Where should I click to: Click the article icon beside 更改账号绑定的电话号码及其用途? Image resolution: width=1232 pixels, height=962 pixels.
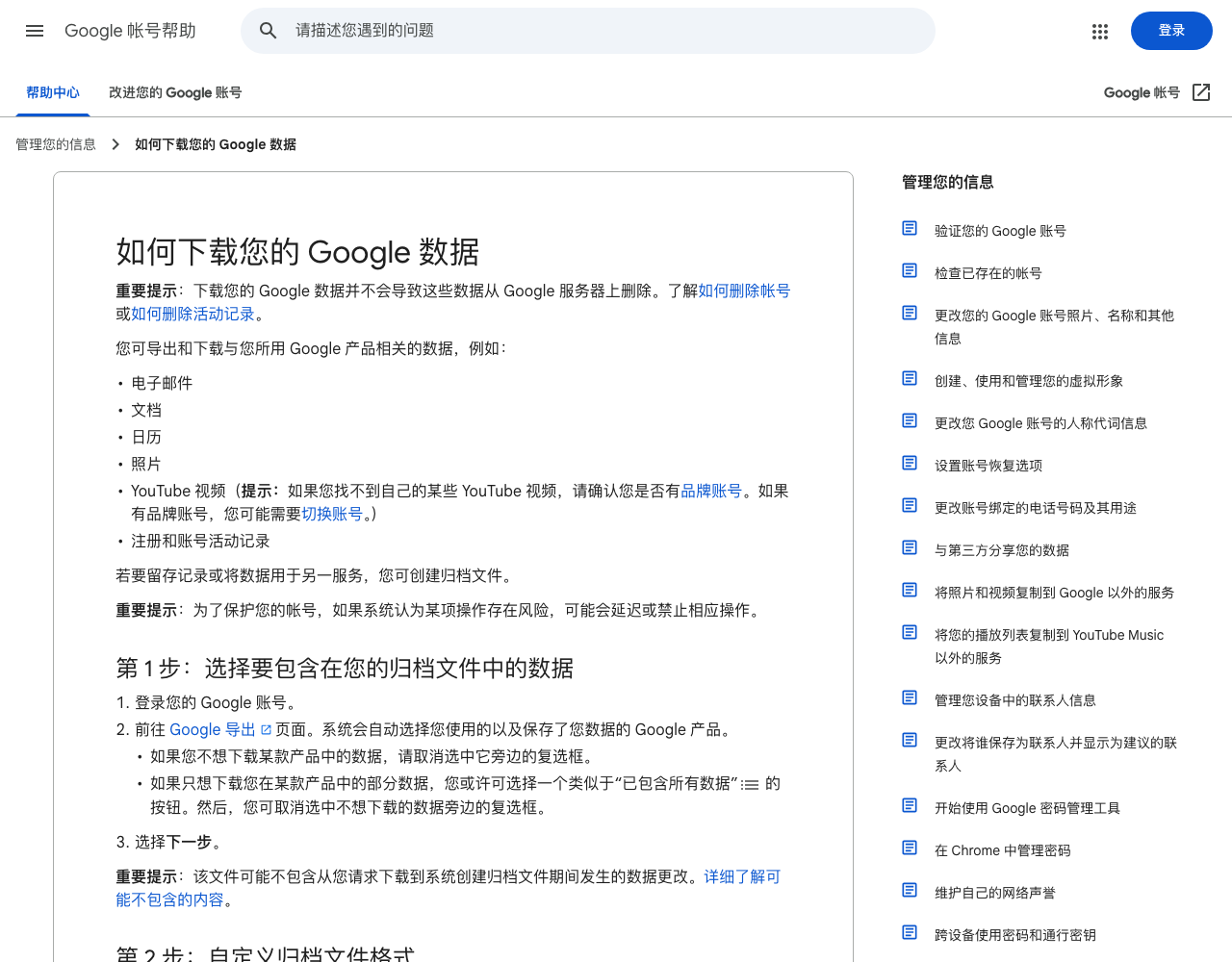coord(910,505)
